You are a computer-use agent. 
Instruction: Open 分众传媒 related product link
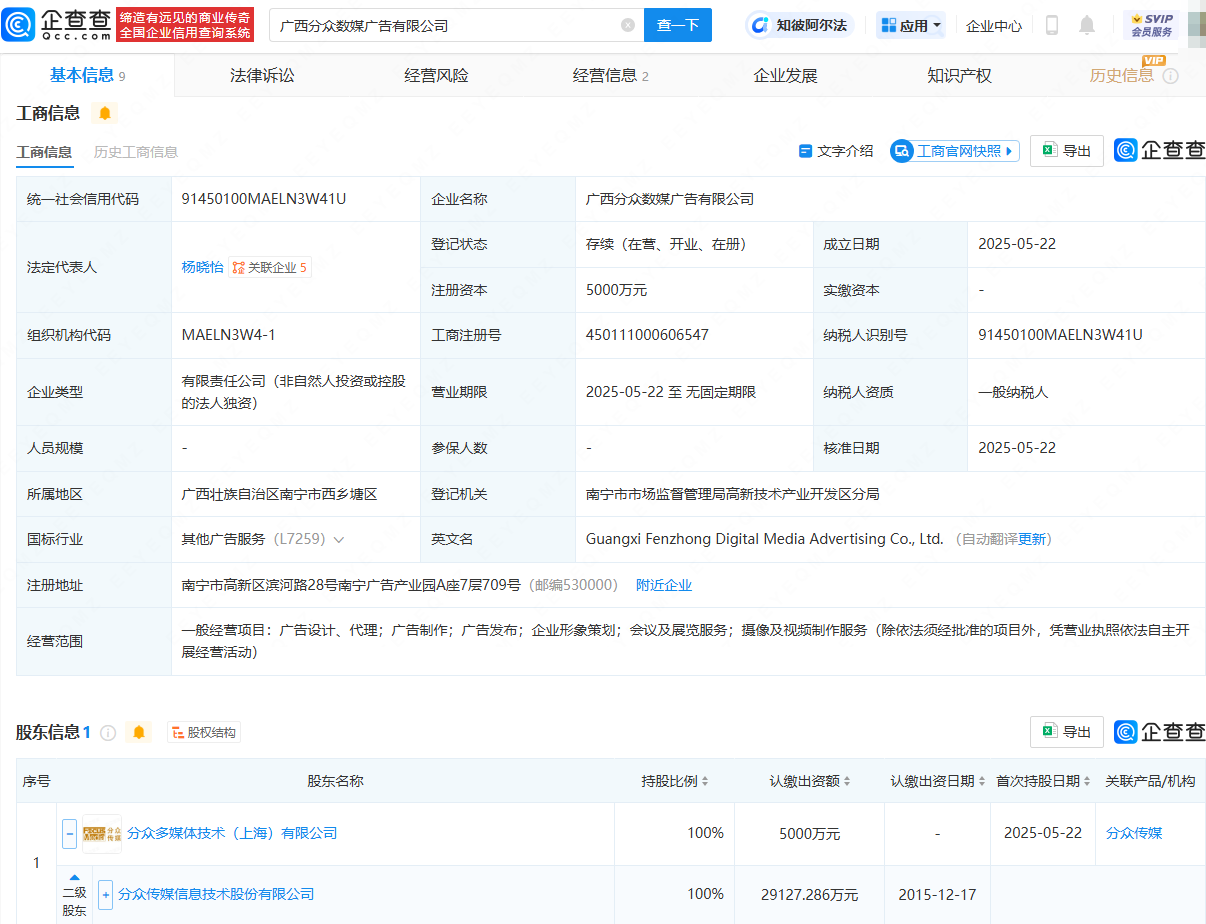[1134, 833]
